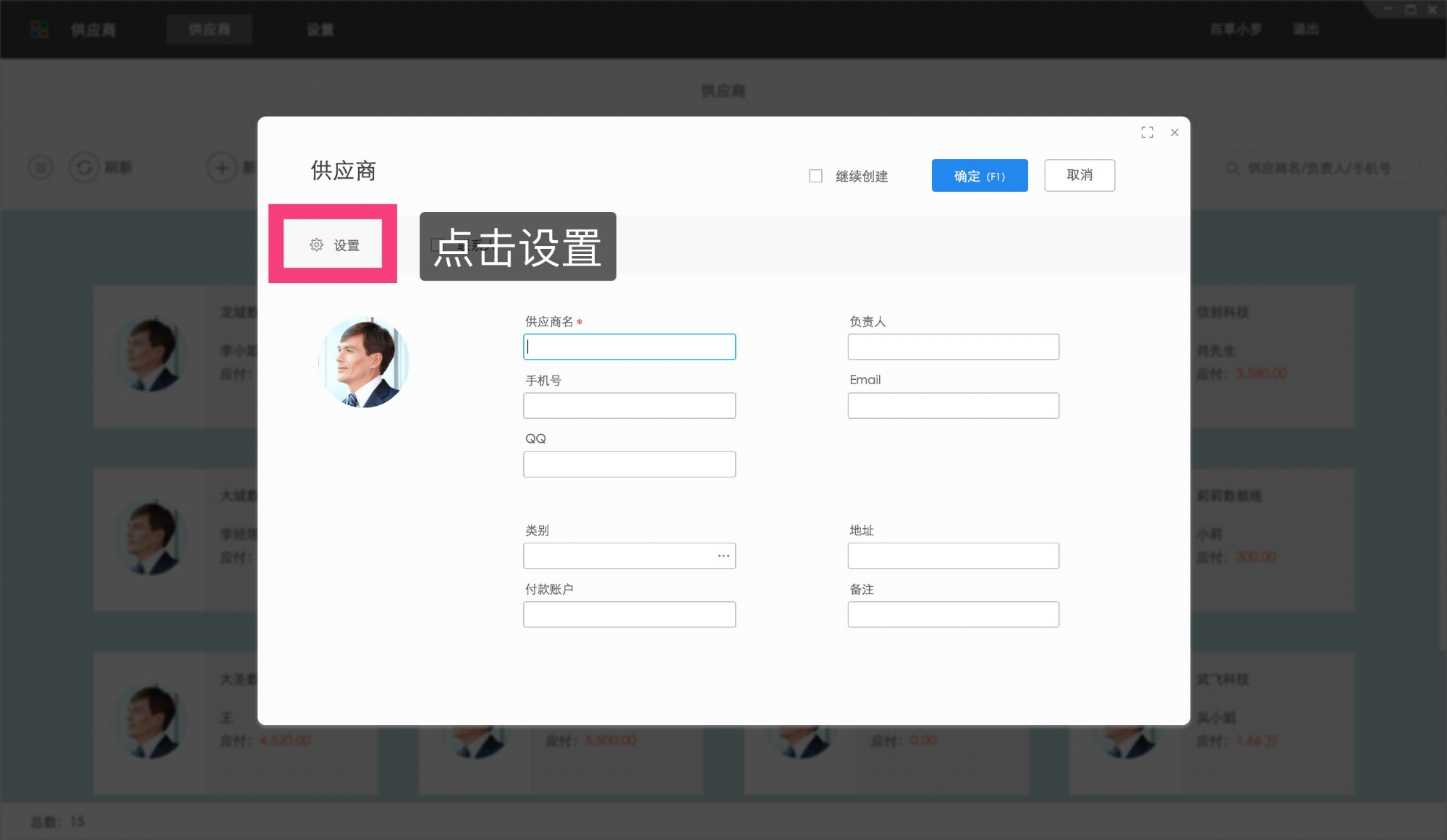
Task: Click the QQ input field
Action: [x=629, y=464]
